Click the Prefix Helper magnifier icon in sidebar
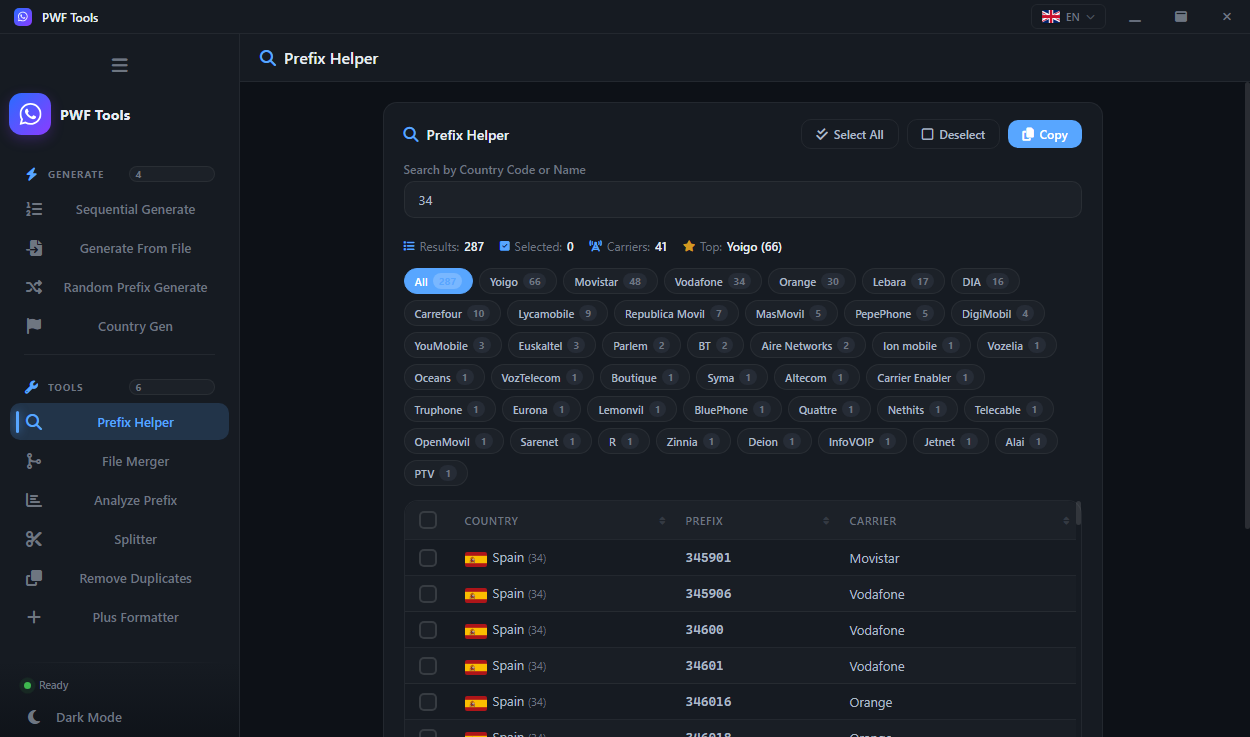The height and width of the screenshot is (737, 1250). [34, 422]
